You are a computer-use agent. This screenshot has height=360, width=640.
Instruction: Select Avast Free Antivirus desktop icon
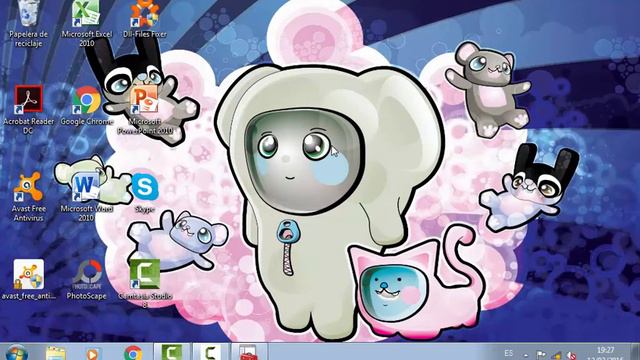tap(28, 197)
